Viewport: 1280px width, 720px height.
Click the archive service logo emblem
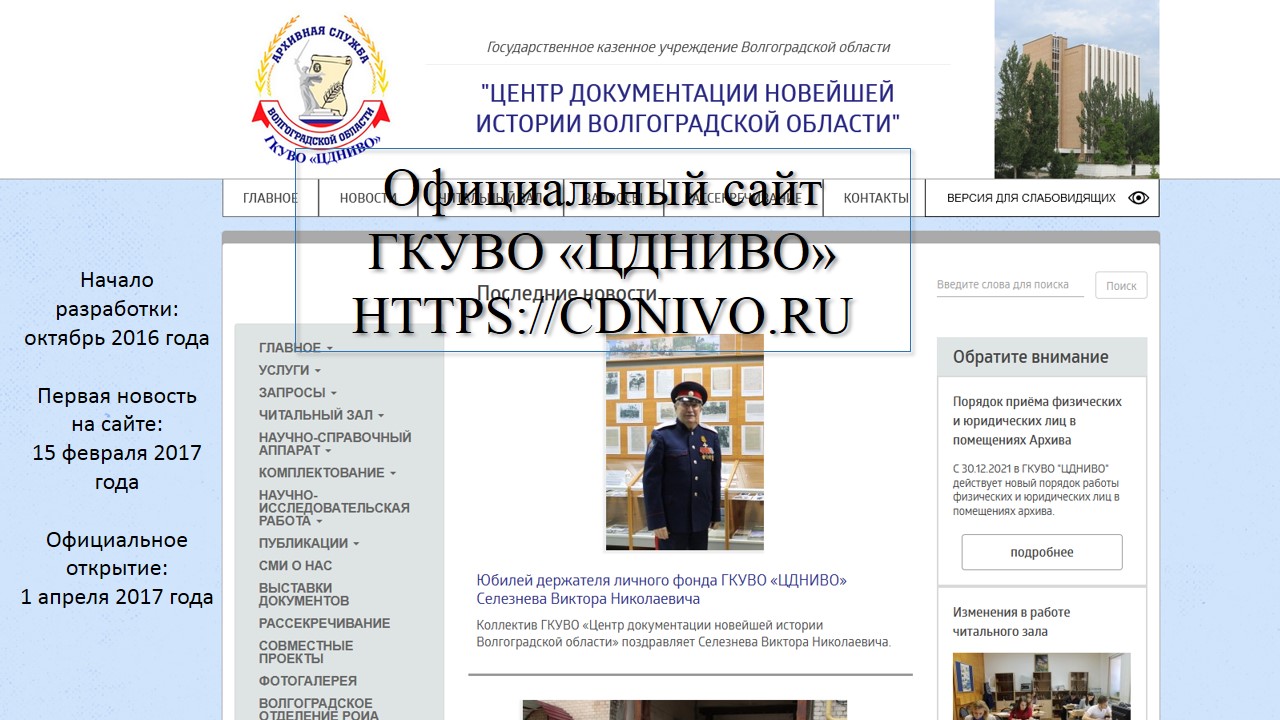(320, 88)
